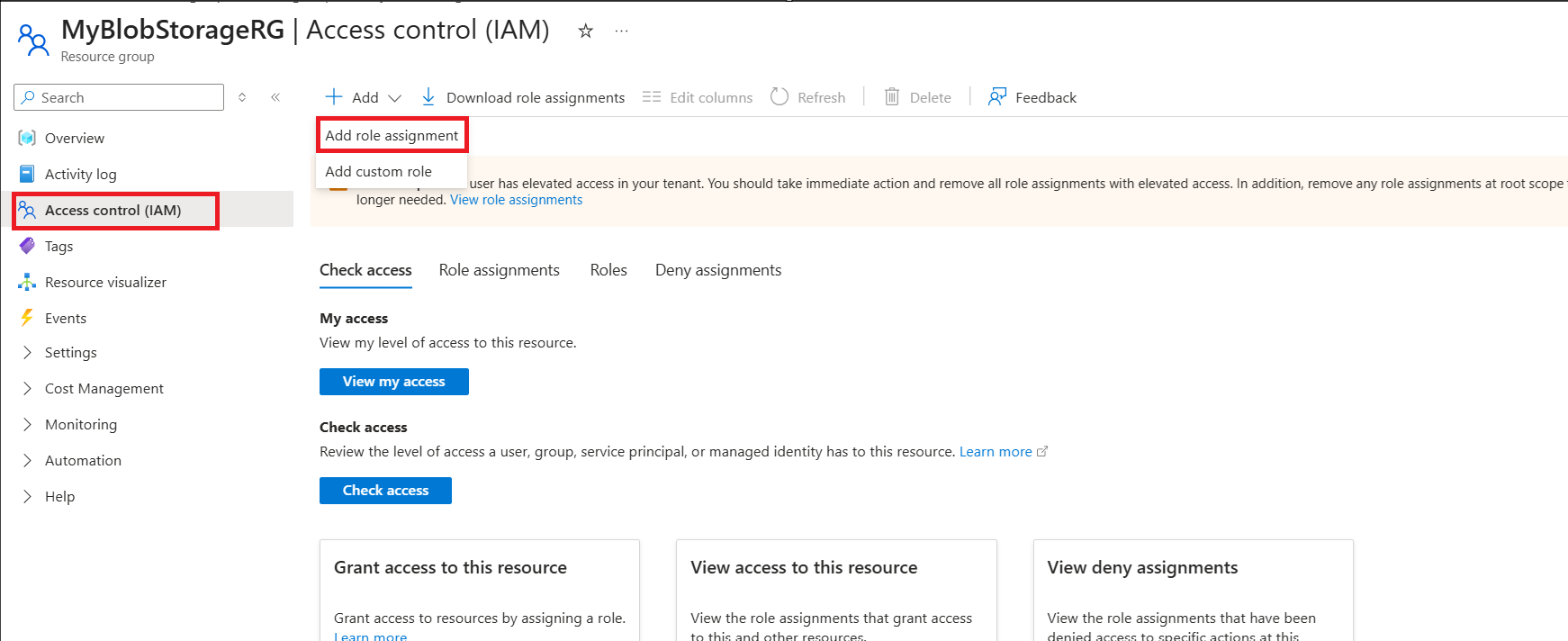Viewport: 1568px width, 641px height.
Task: Click the Feedback person icon
Action: point(997,97)
